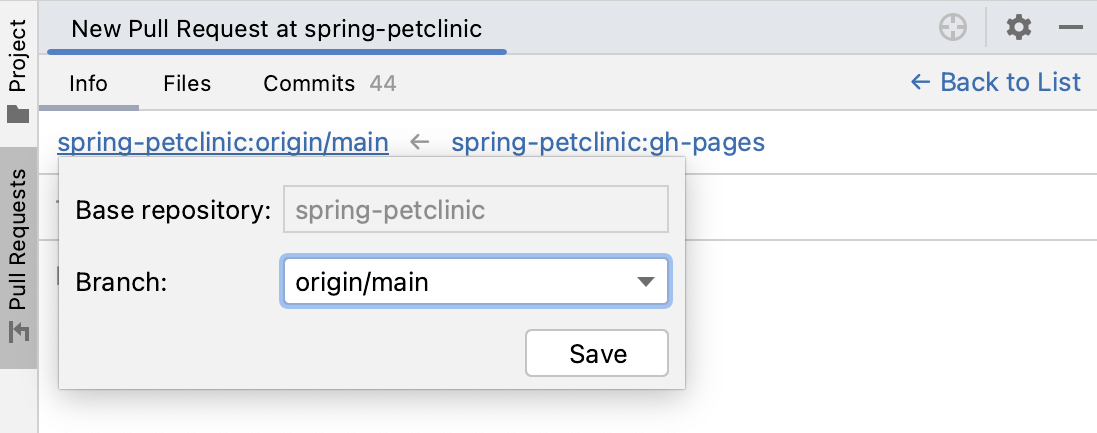Open the Commits tab
Viewport: 1097px width, 433px height.
tap(309, 83)
